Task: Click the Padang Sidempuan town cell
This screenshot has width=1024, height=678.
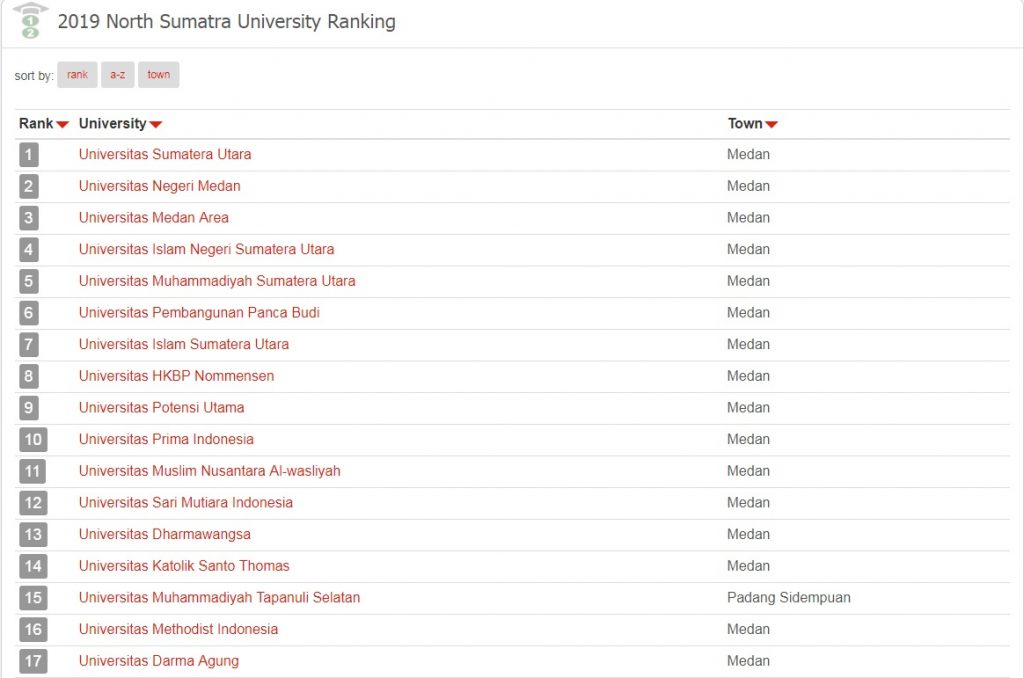Action: [x=789, y=598]
